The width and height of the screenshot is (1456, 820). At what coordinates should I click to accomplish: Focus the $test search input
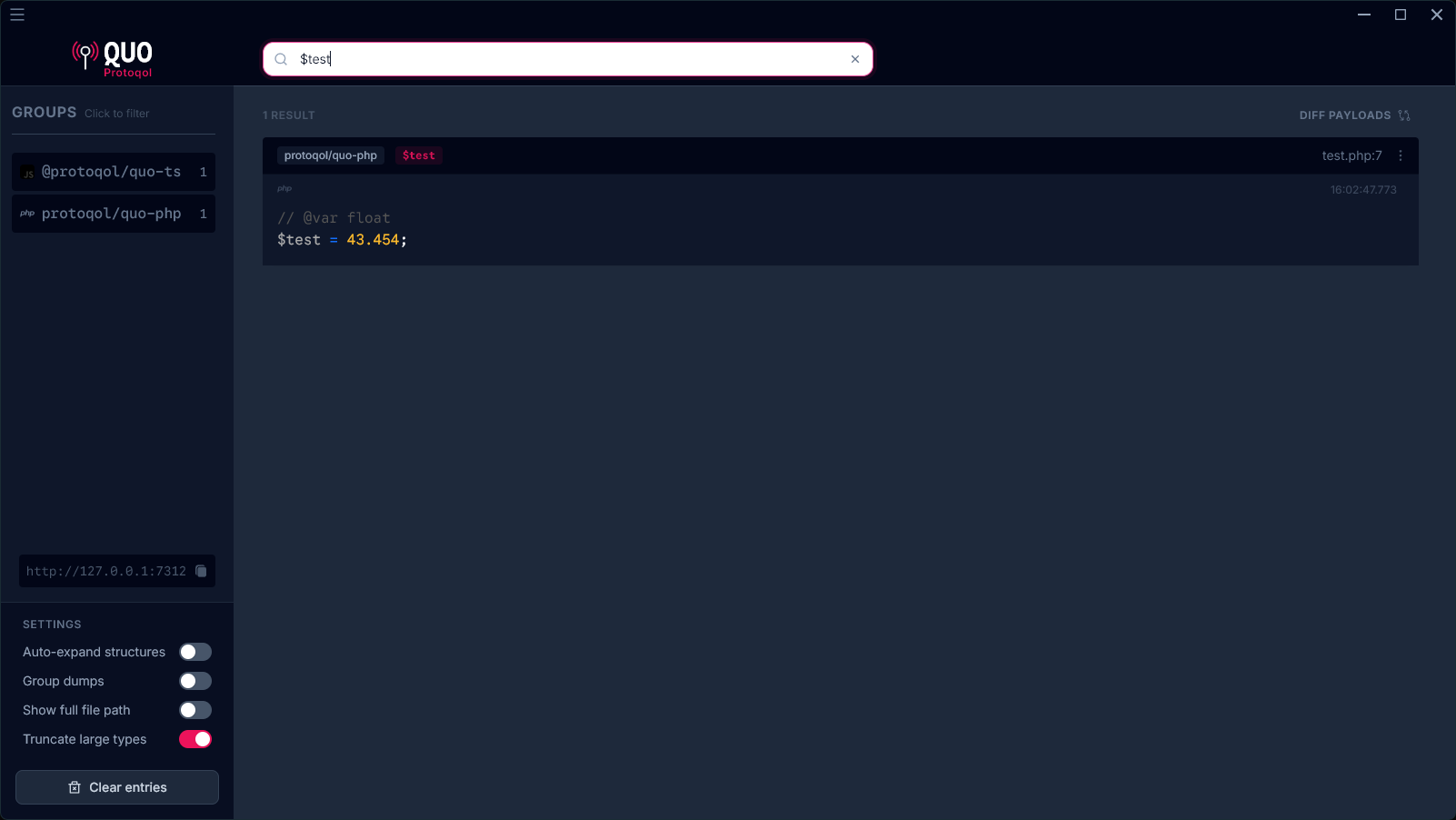568,59
